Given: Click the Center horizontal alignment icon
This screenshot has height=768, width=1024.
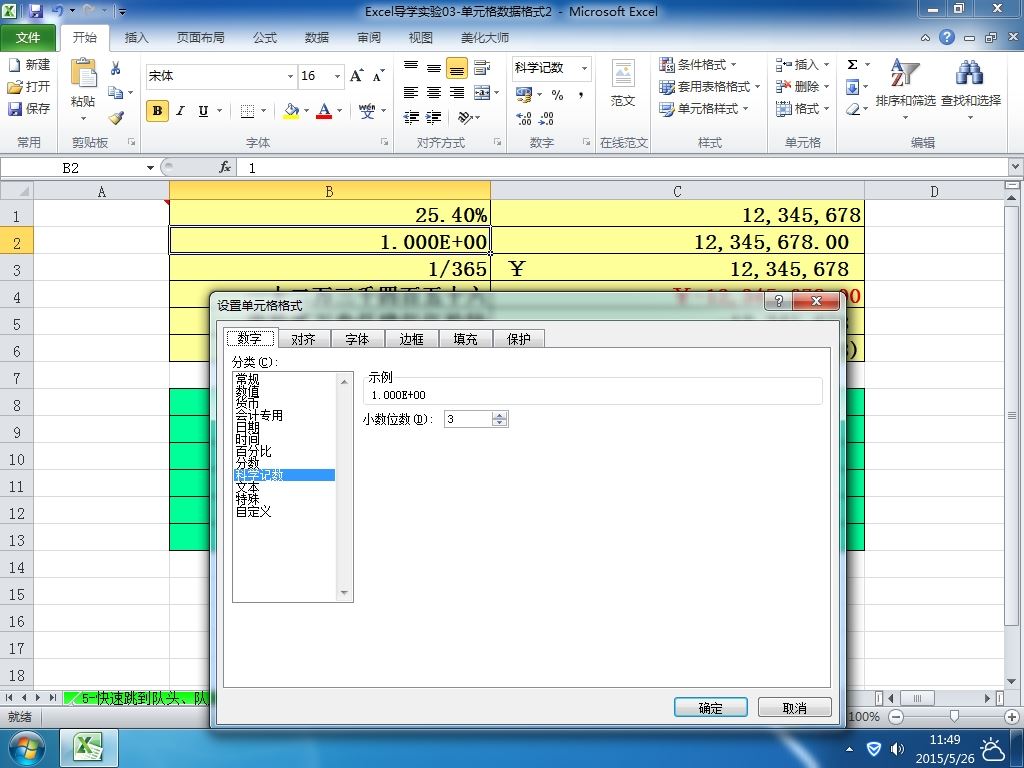Looking at the screenshot, I should (x=434, y=93).
